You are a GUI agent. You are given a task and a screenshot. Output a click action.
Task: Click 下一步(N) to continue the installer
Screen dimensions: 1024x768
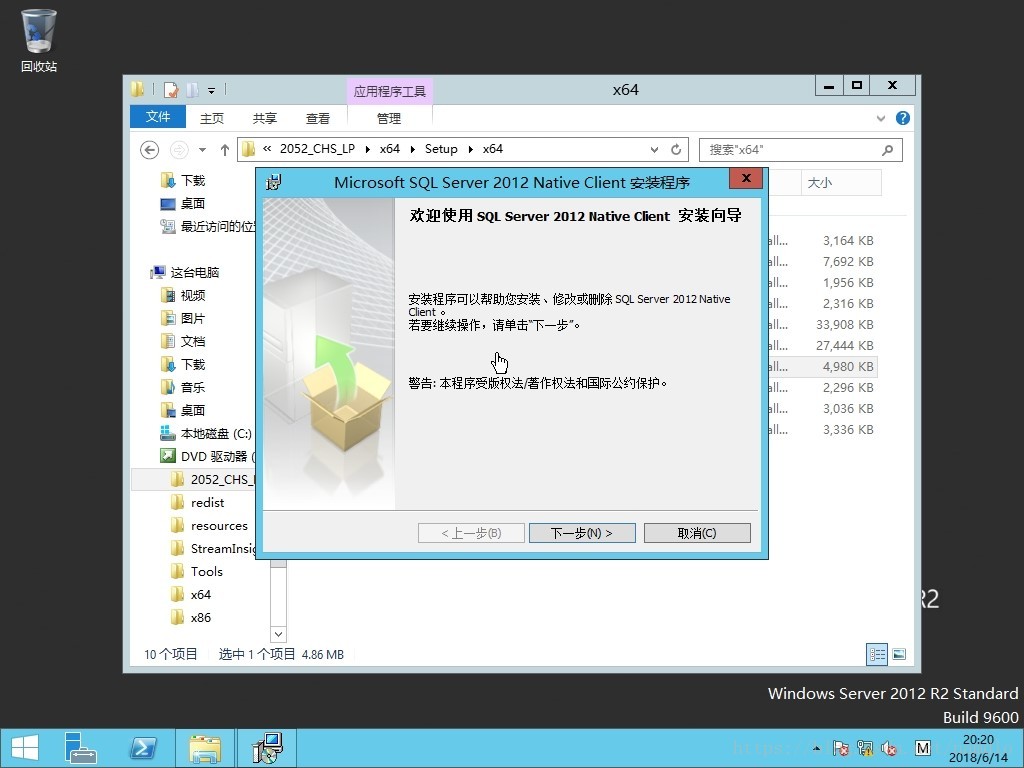coord(582,533)
